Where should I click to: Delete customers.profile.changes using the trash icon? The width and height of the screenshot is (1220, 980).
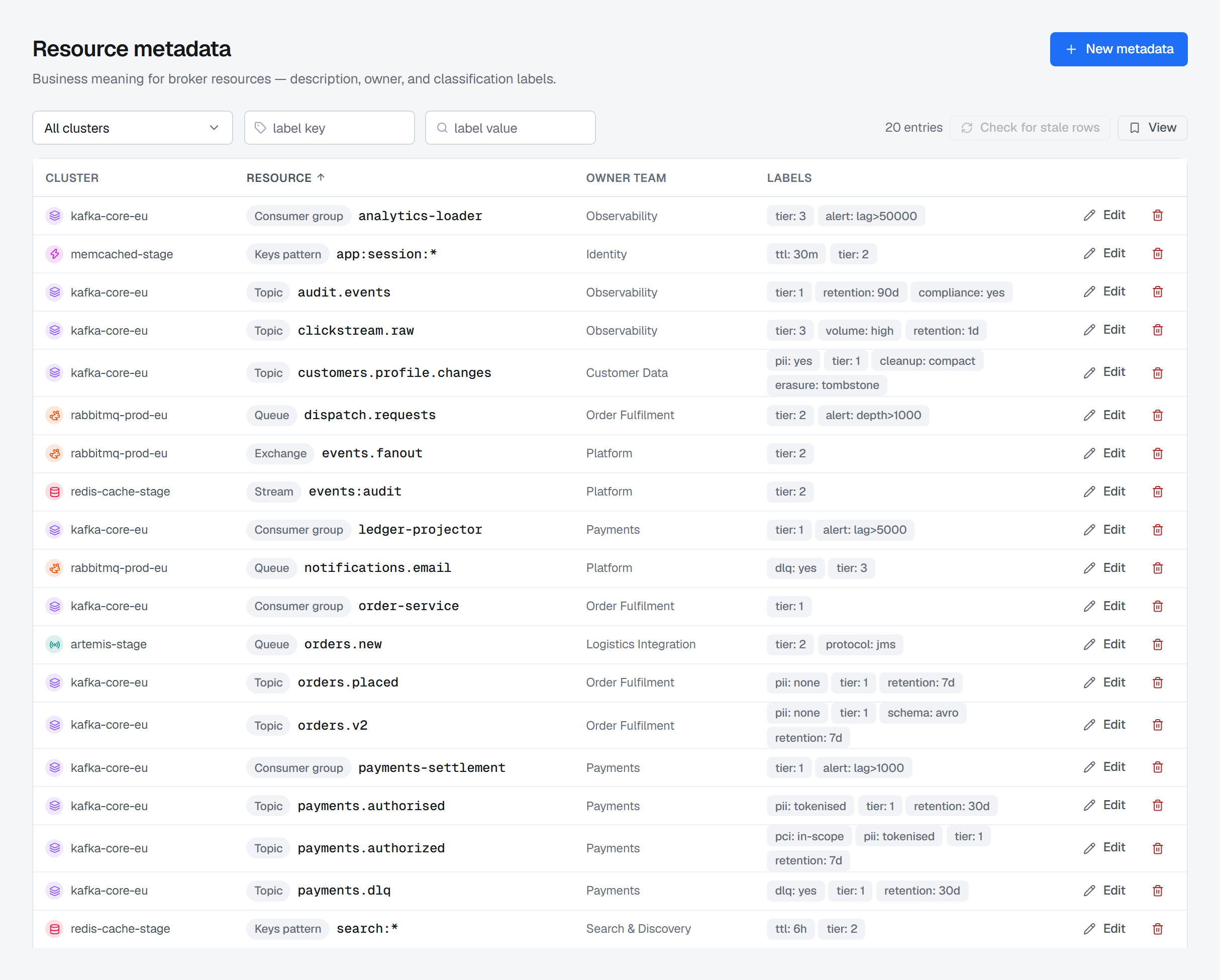(x=1157, y=373)
